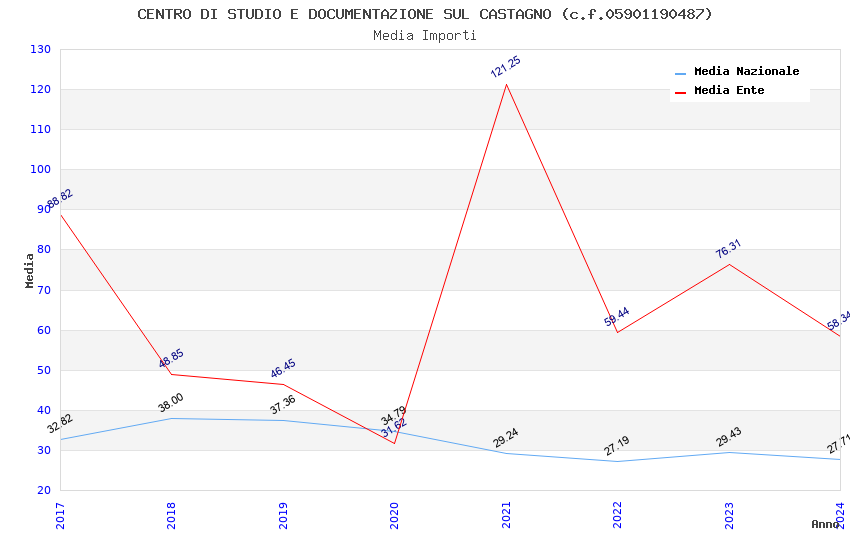The image size is (850, 550).
Task: Click the 48.85 data label
Action: click(x=171, y=358)
